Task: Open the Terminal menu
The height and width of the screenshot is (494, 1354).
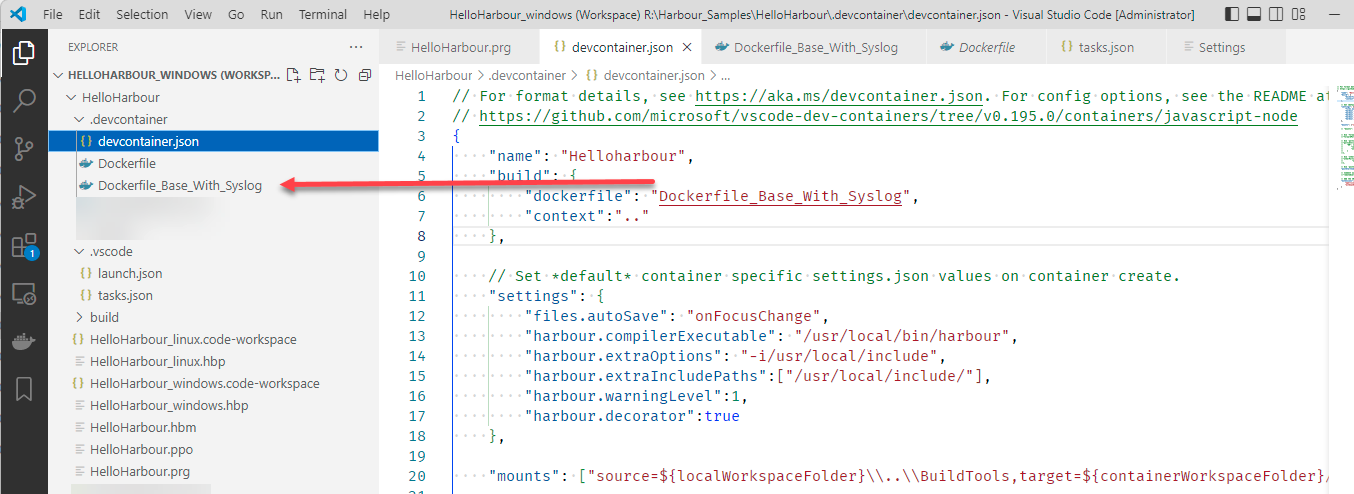Action: point(323,15)
